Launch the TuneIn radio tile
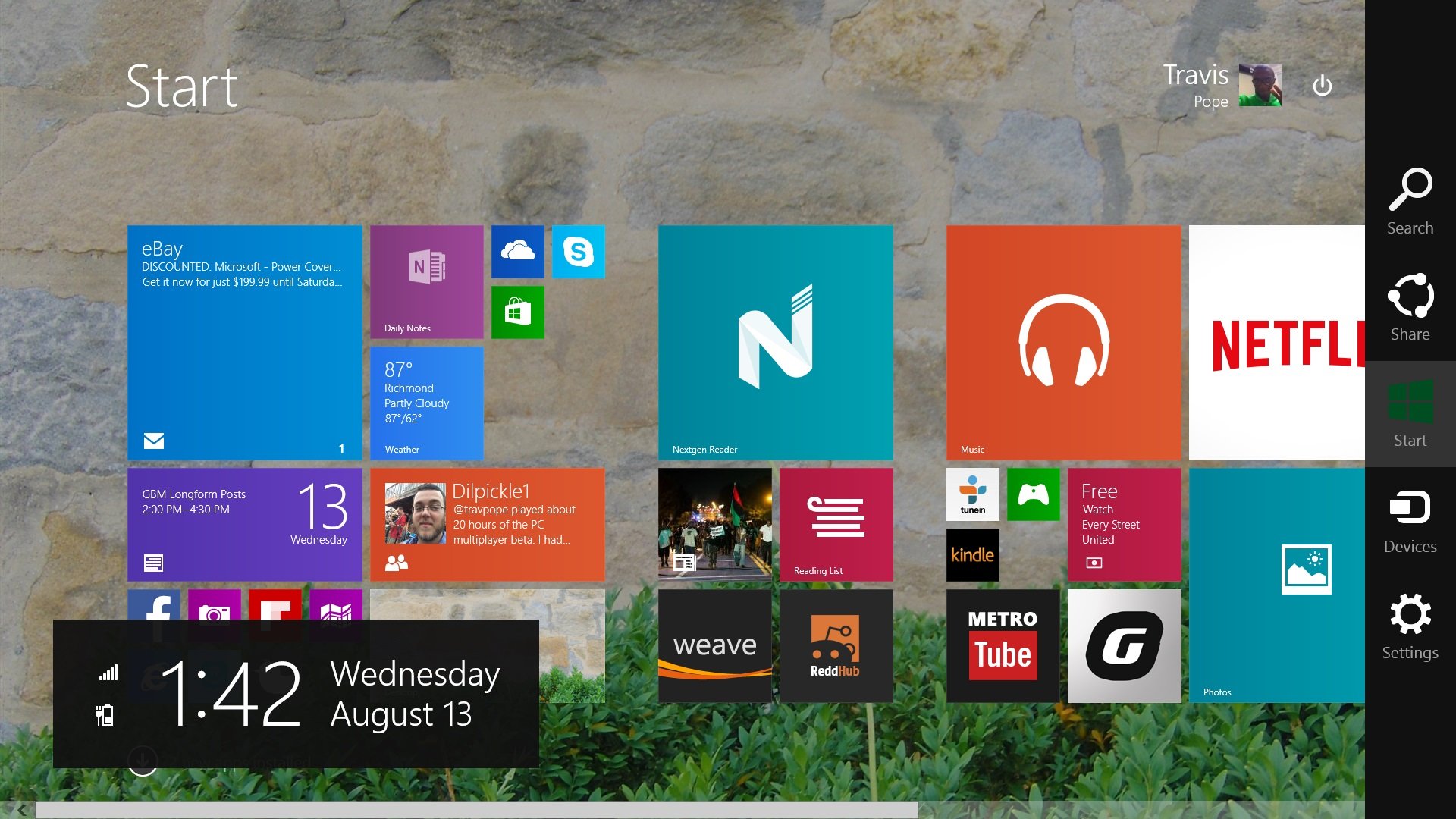The image size is (1456, 819). 973,494
